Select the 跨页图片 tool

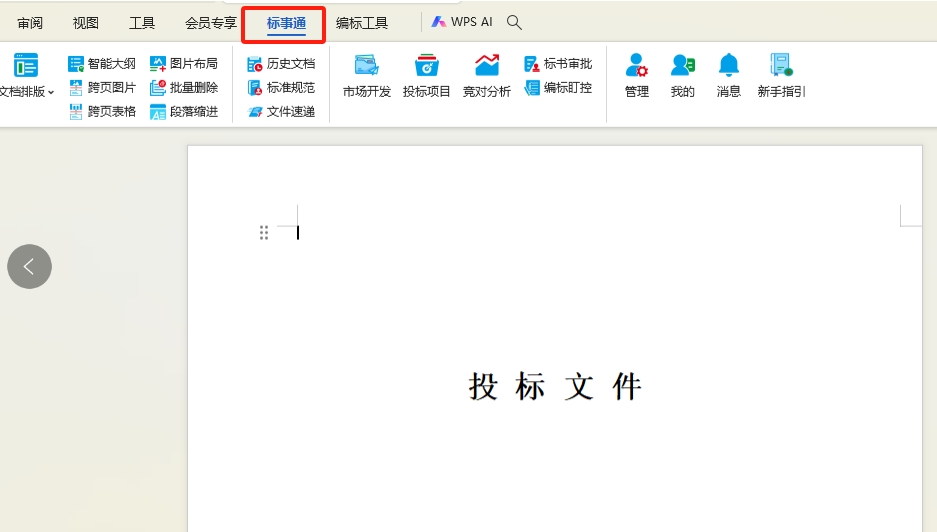pos(102,87)
